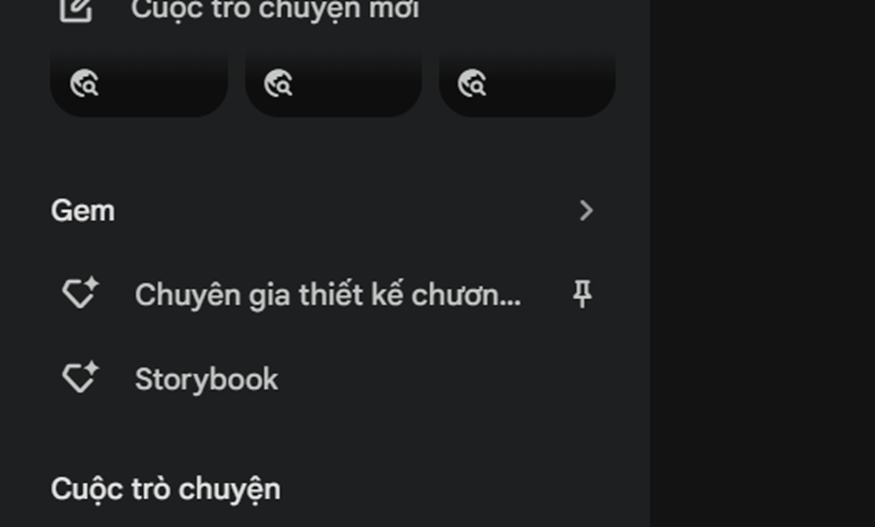The height and width of the screenshot is (527, 875).
Task: Click the globe-search icon in the rightmost card
Action: (x=472, y=84)
